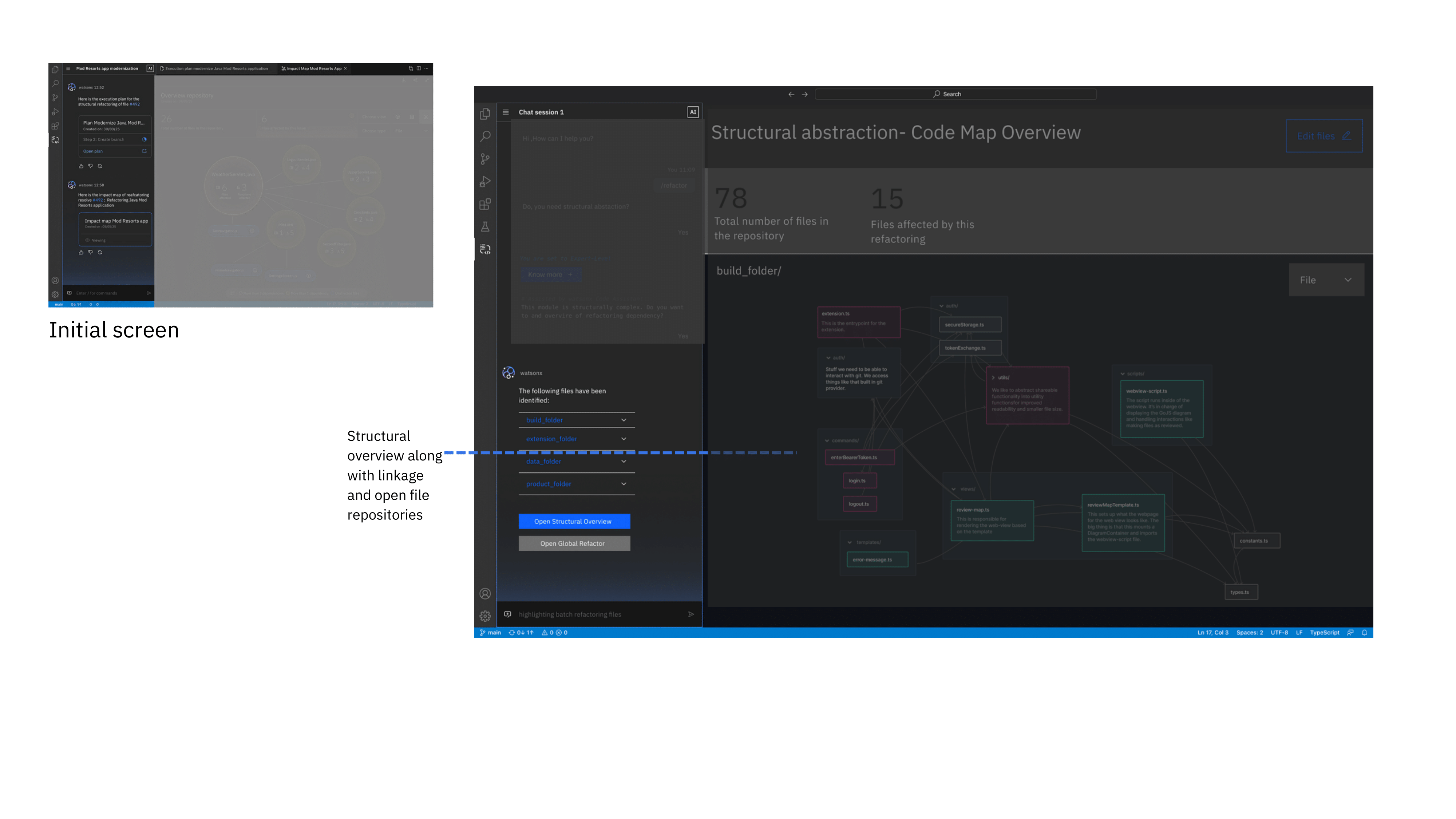Click send arrow in main window chat input

(691, 614)
